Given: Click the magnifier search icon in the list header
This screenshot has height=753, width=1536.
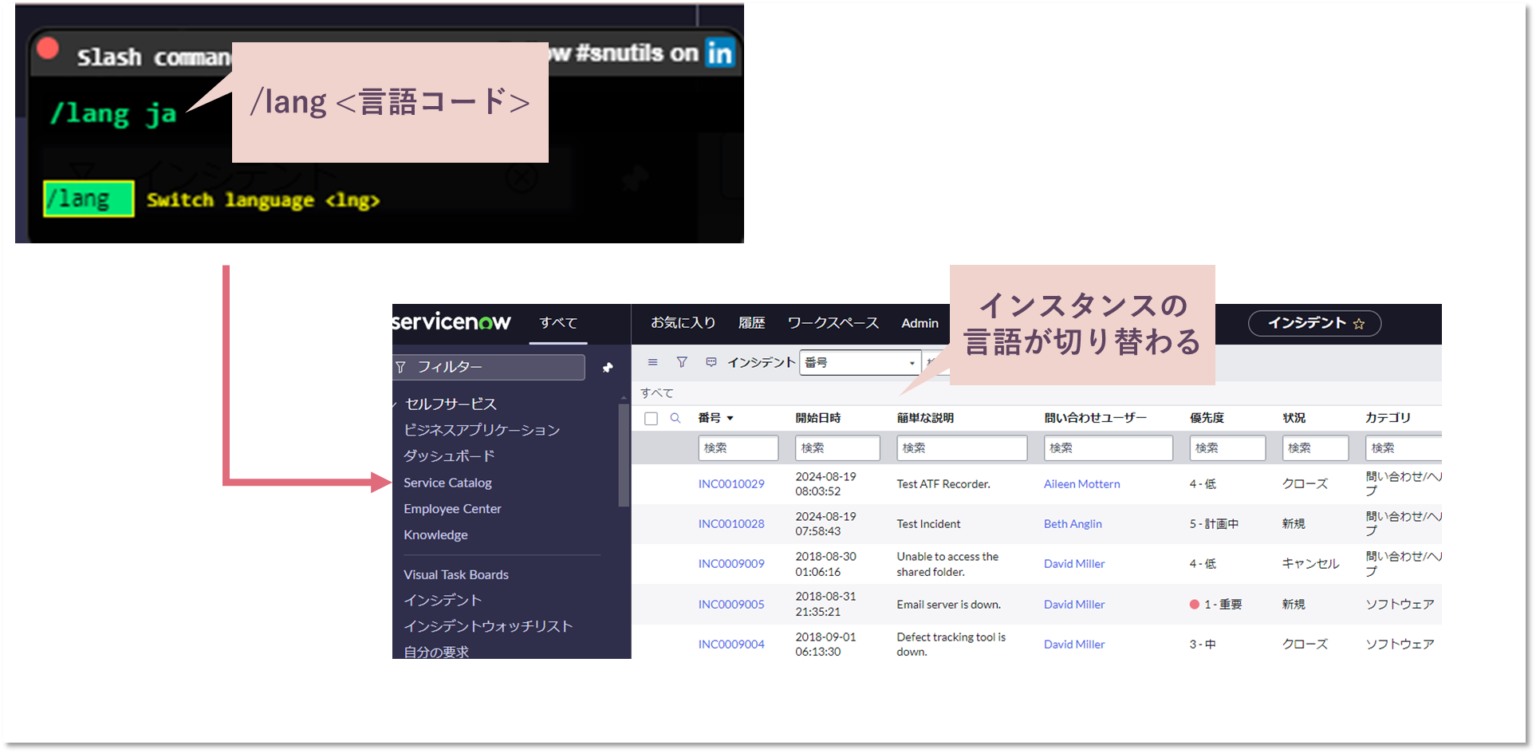Looking at the screenshot, I should 675,417.
